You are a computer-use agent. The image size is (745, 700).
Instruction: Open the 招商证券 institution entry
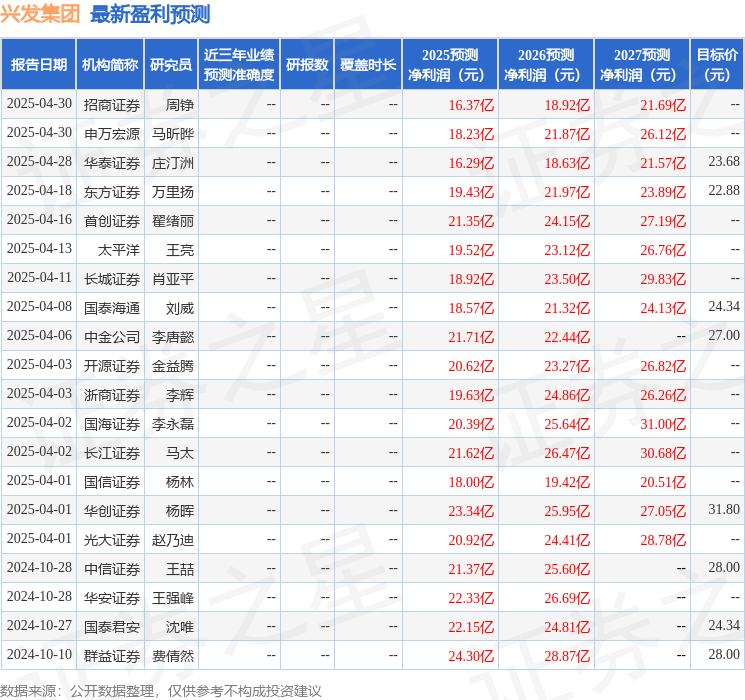point(112,104)
